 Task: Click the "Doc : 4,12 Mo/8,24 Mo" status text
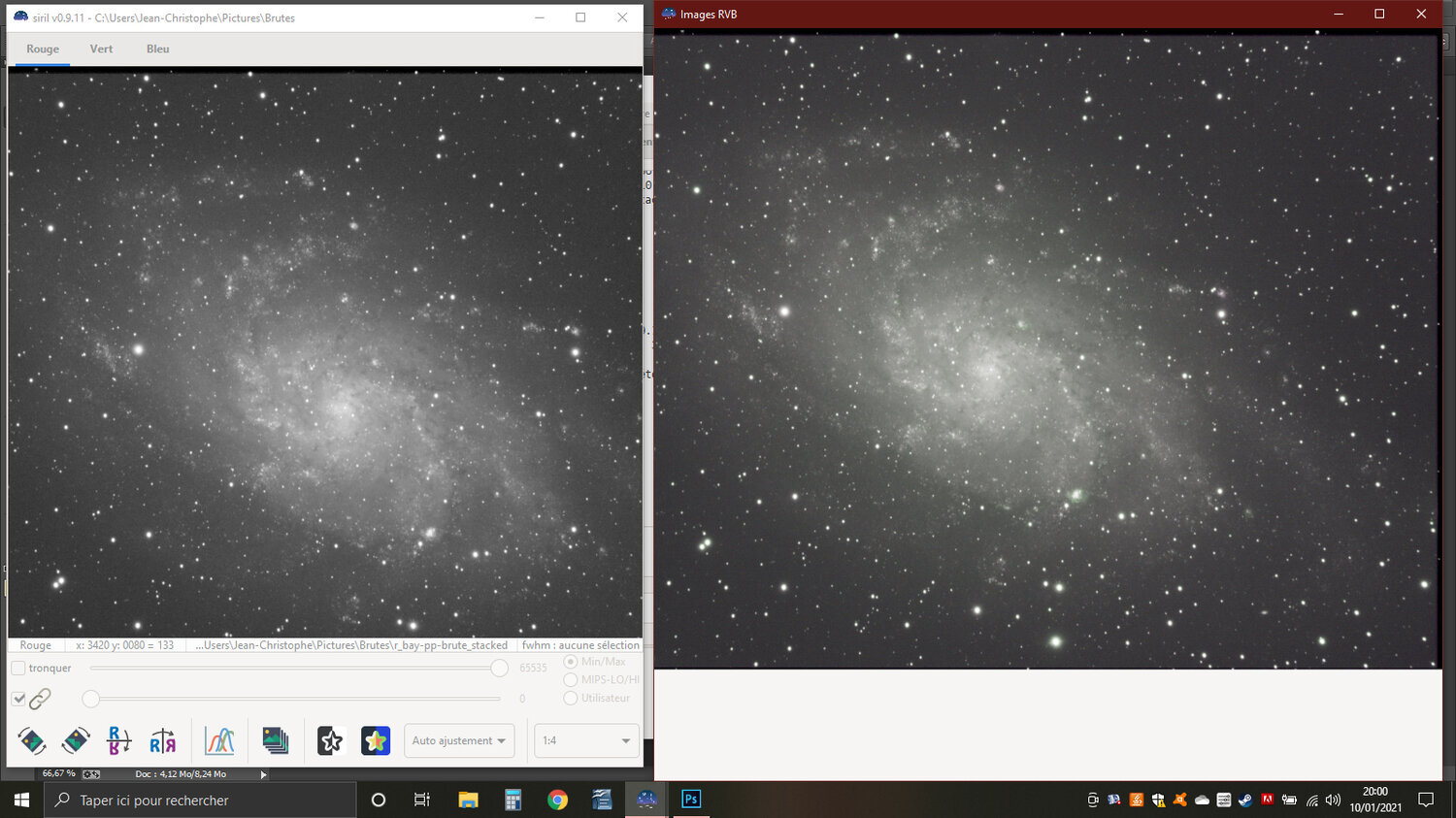[x=181, y=774]
